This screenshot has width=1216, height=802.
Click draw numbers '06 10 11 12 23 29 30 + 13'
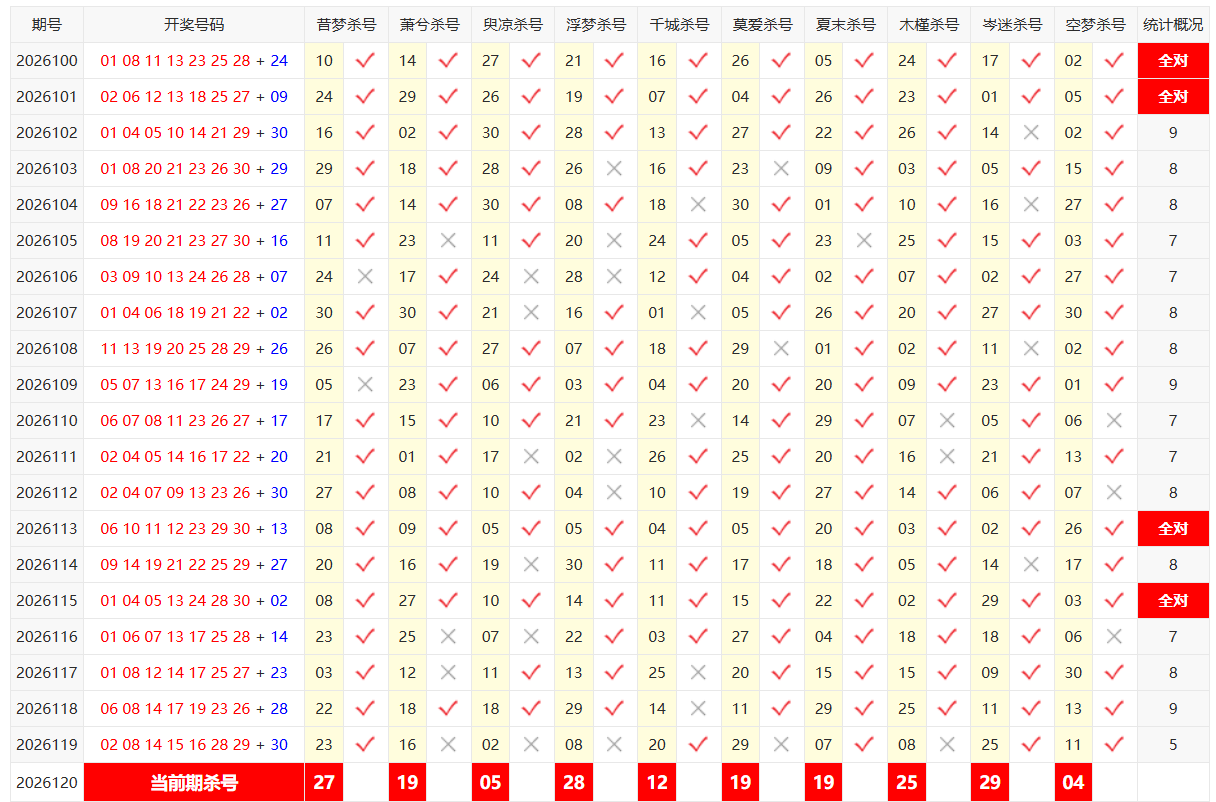click(x=194, y=529)
